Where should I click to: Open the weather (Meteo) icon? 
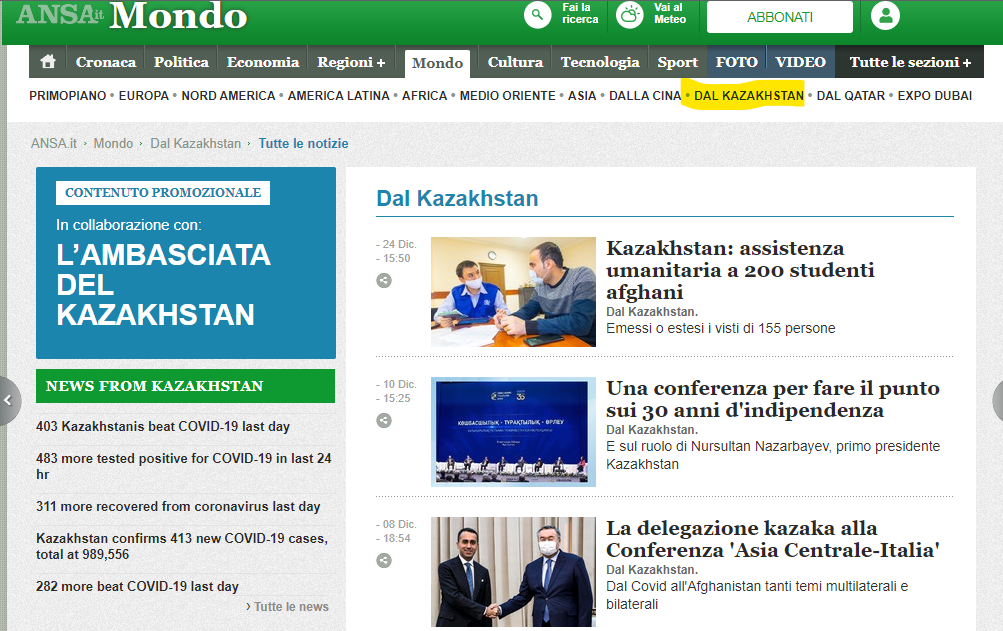[629, 15]
